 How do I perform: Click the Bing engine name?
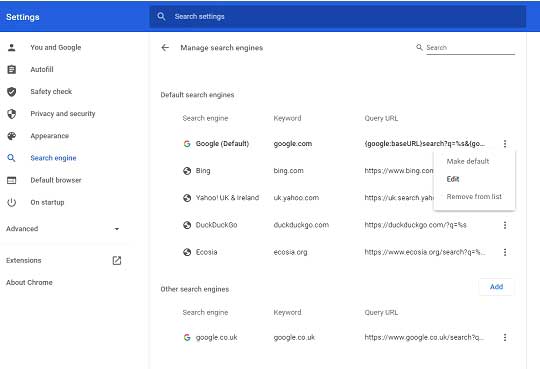click(203, 171)
